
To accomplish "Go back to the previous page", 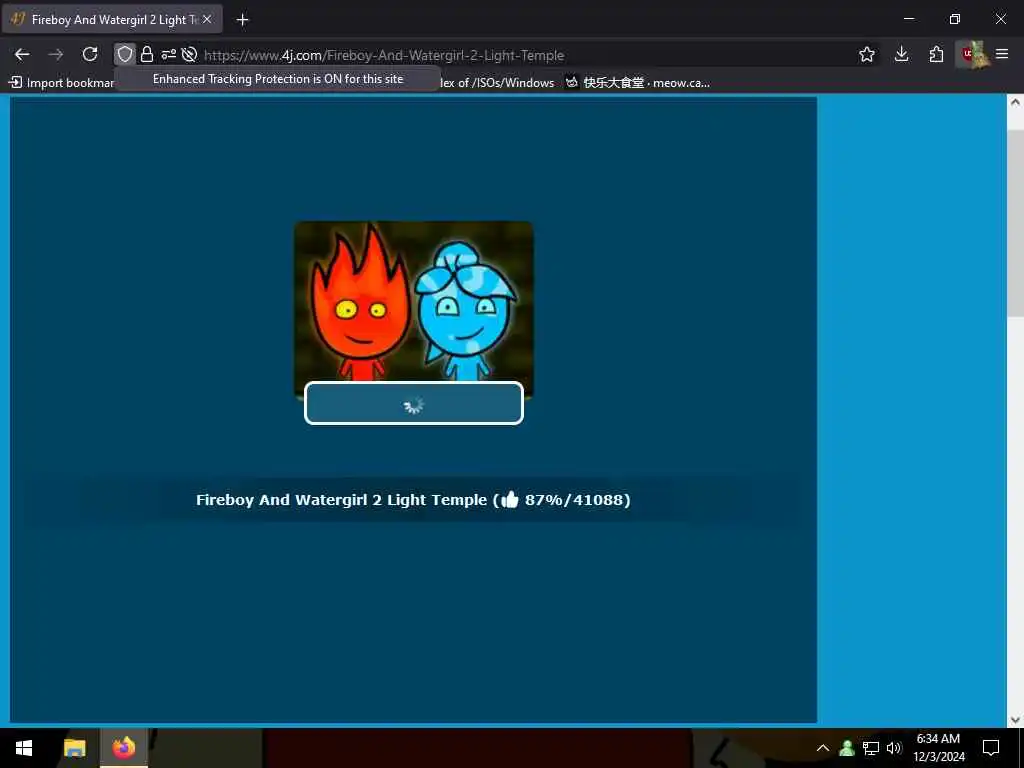I will click(22, 55).
